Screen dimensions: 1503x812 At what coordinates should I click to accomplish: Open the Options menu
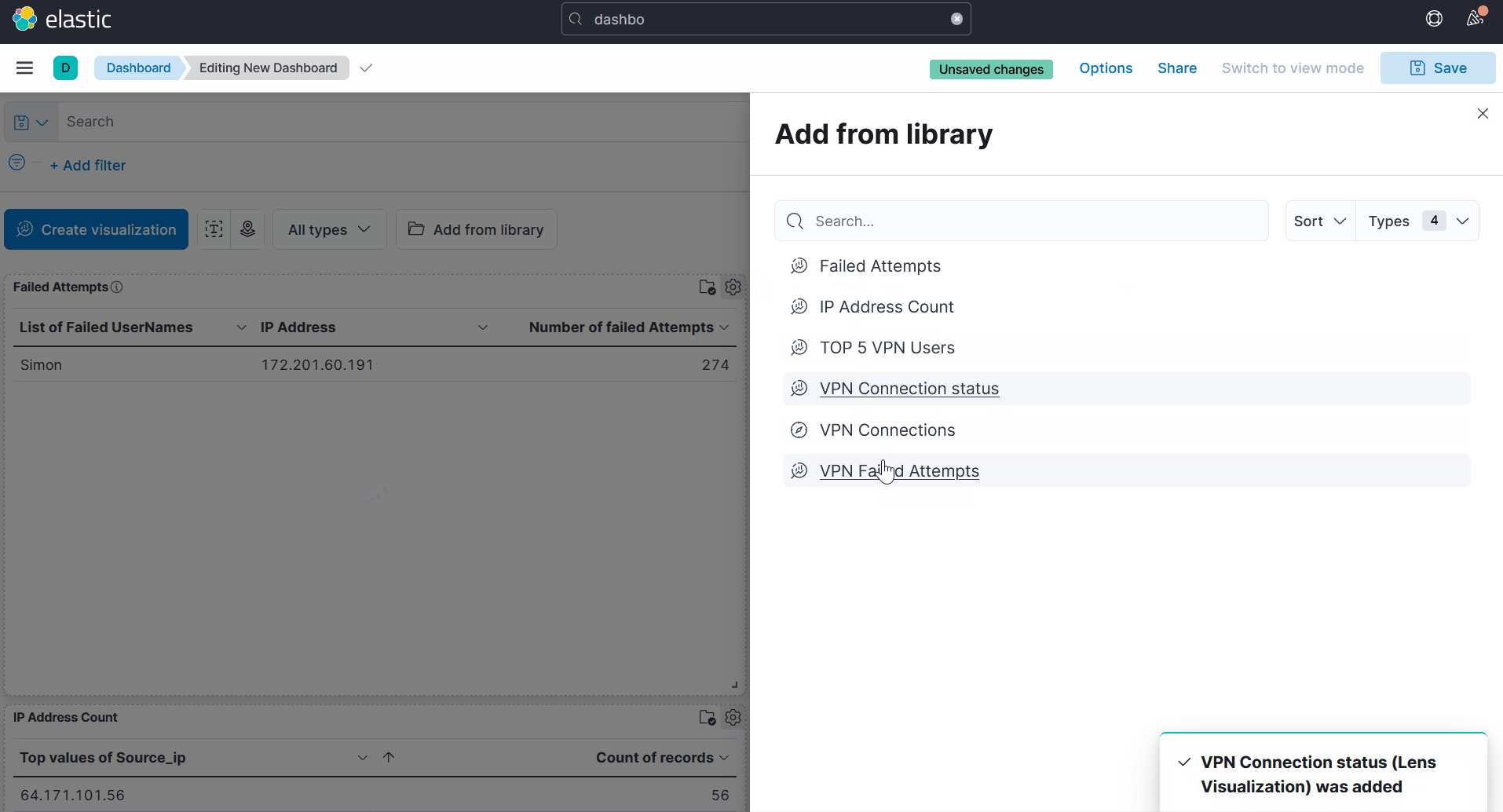(1106, 68)
